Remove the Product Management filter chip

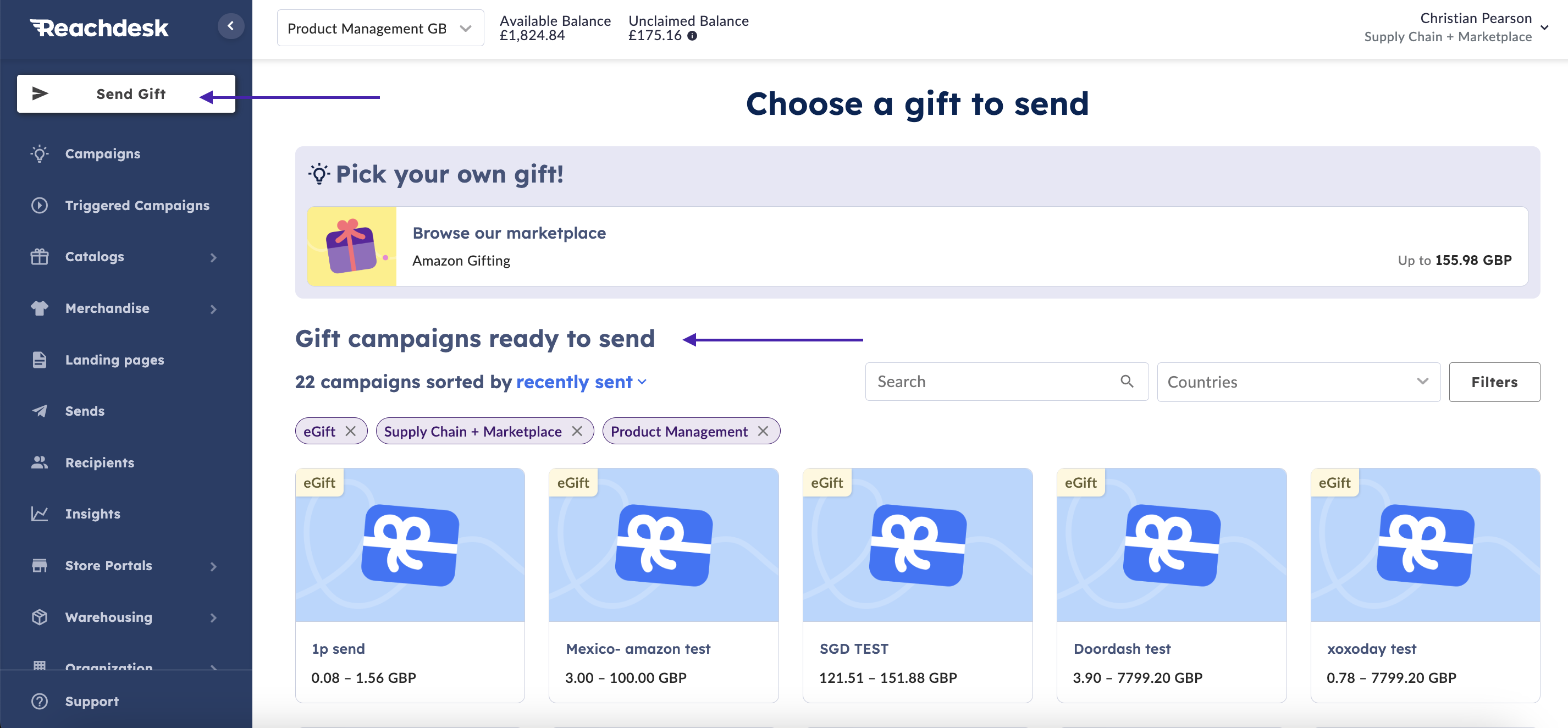tap(763, 431)
